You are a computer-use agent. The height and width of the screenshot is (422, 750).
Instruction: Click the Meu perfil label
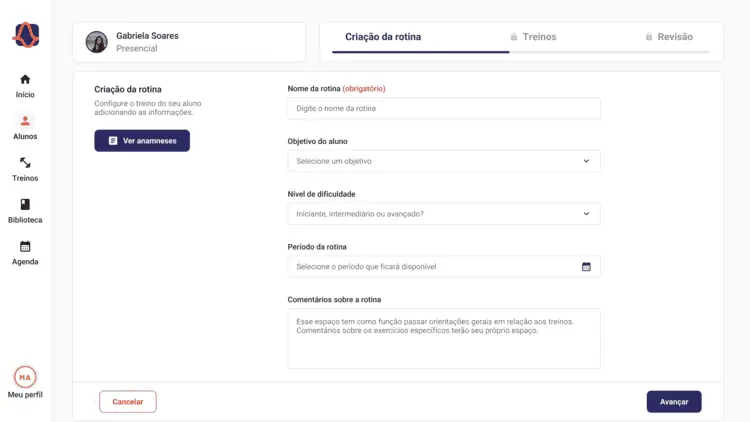pos(25,395)
